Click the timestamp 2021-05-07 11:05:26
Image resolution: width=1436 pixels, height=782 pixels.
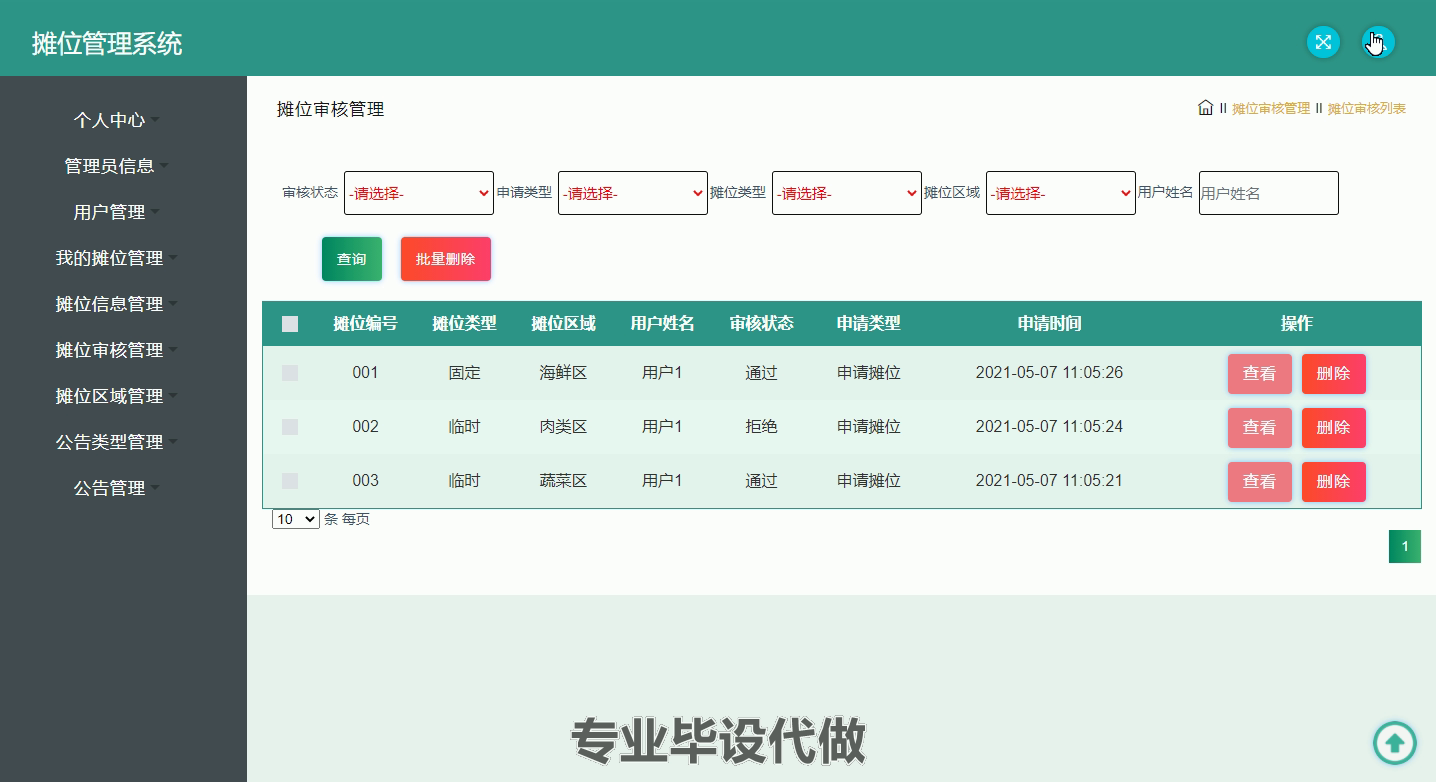pos(1049,373)
